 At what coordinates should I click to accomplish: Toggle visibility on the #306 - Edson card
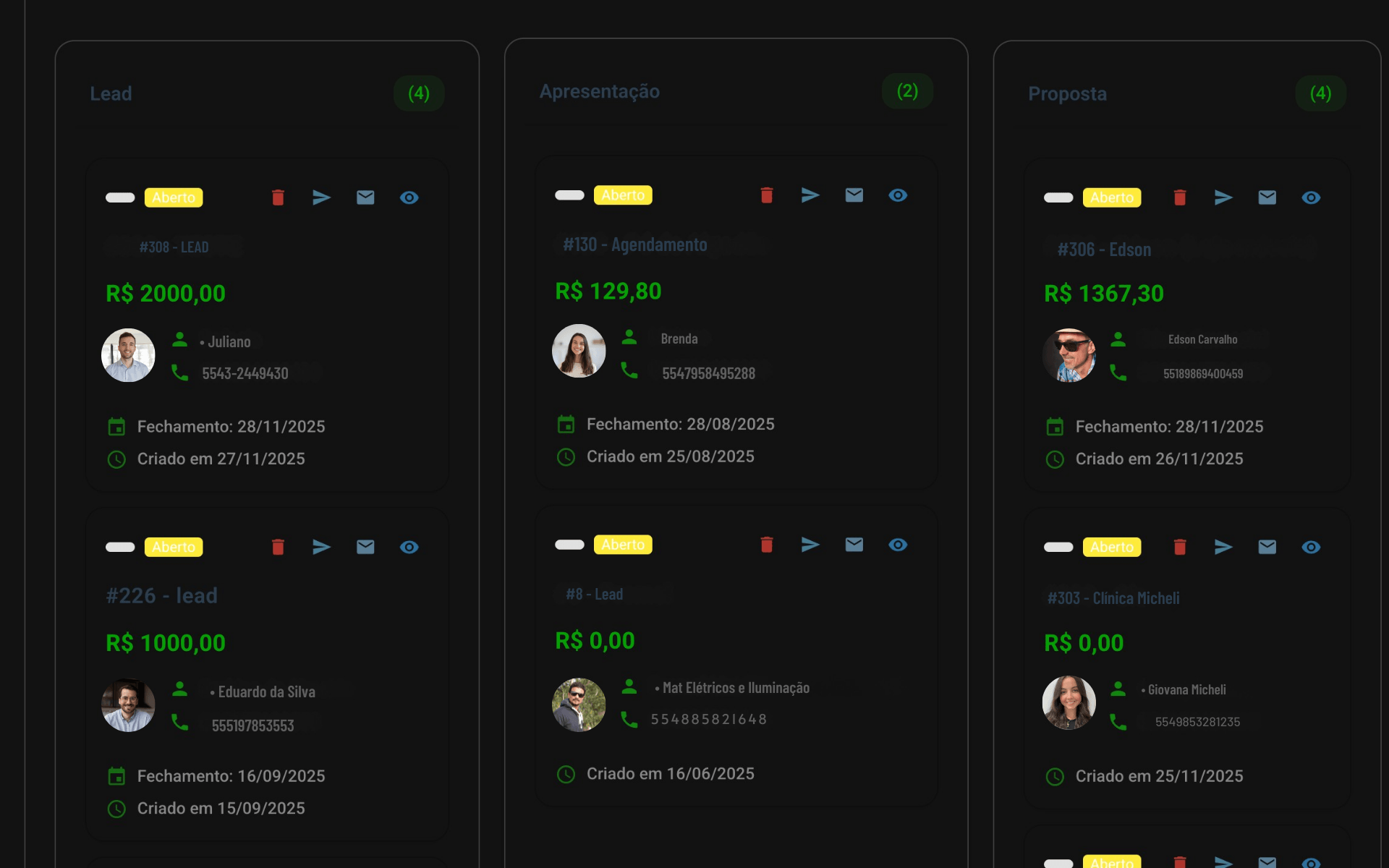(x=1311, y=197)
